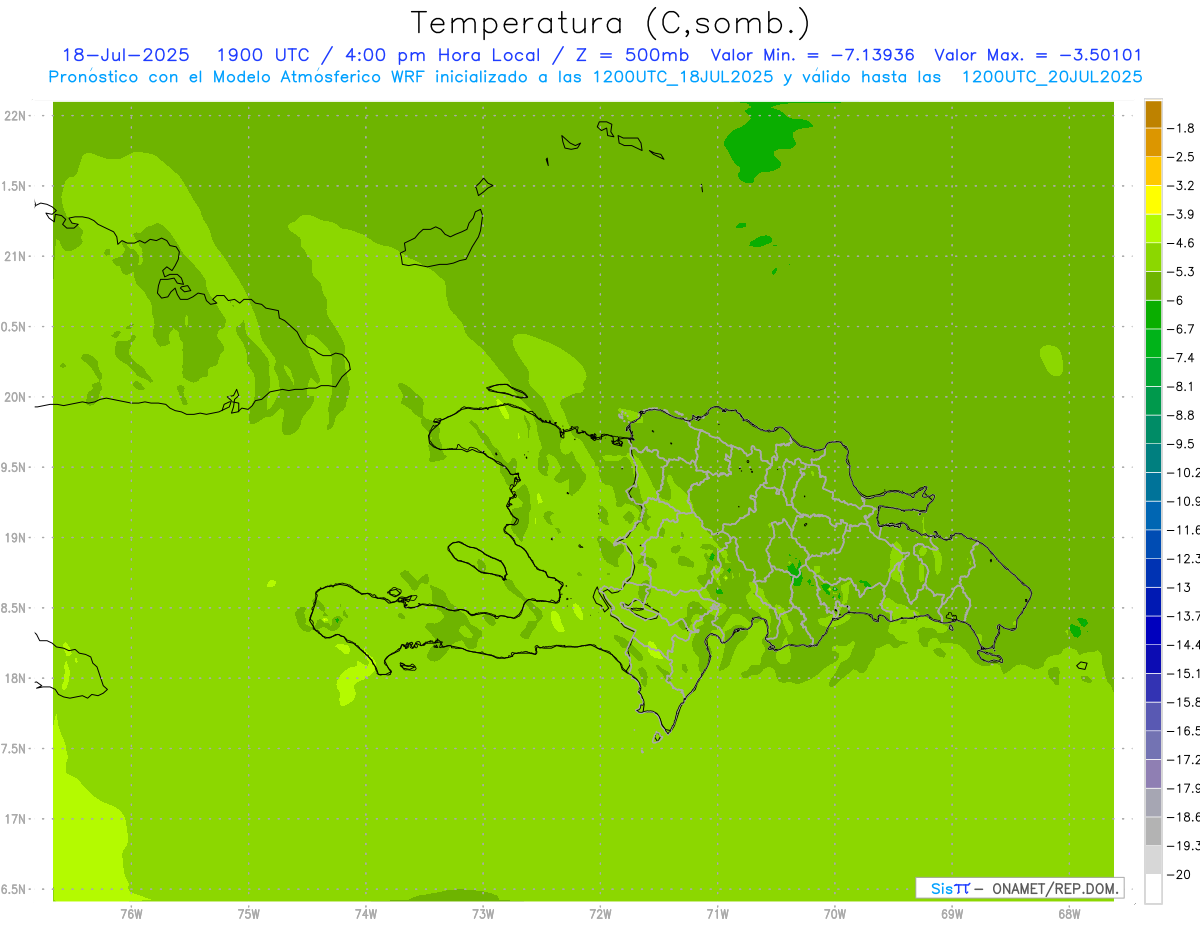Pick olive-green swatch between -5.3 and -6
Viewport: 1200px width, 927px height.
(x=1153, y=286)
